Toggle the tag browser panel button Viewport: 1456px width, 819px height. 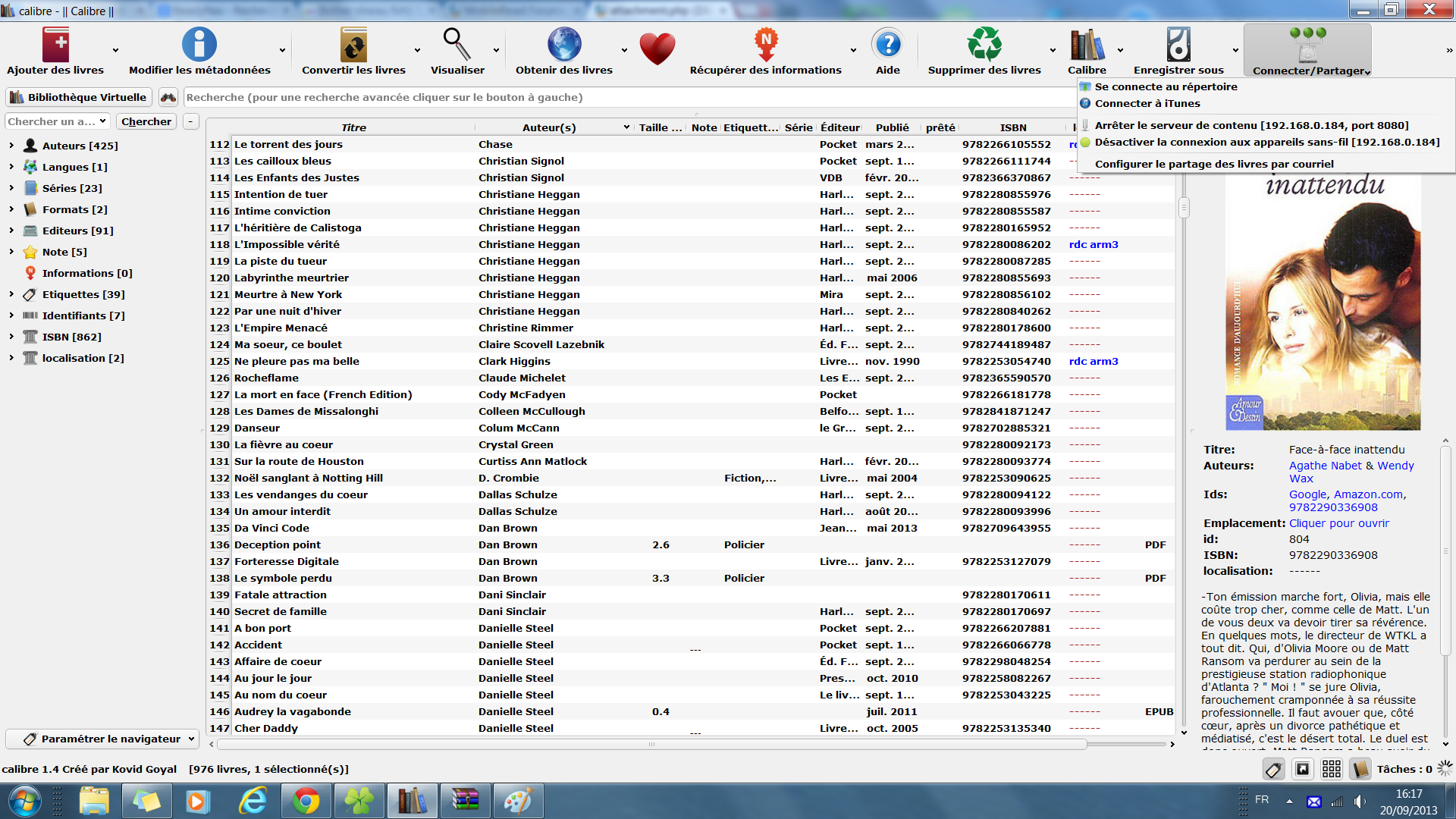[x=1273, y=770]
